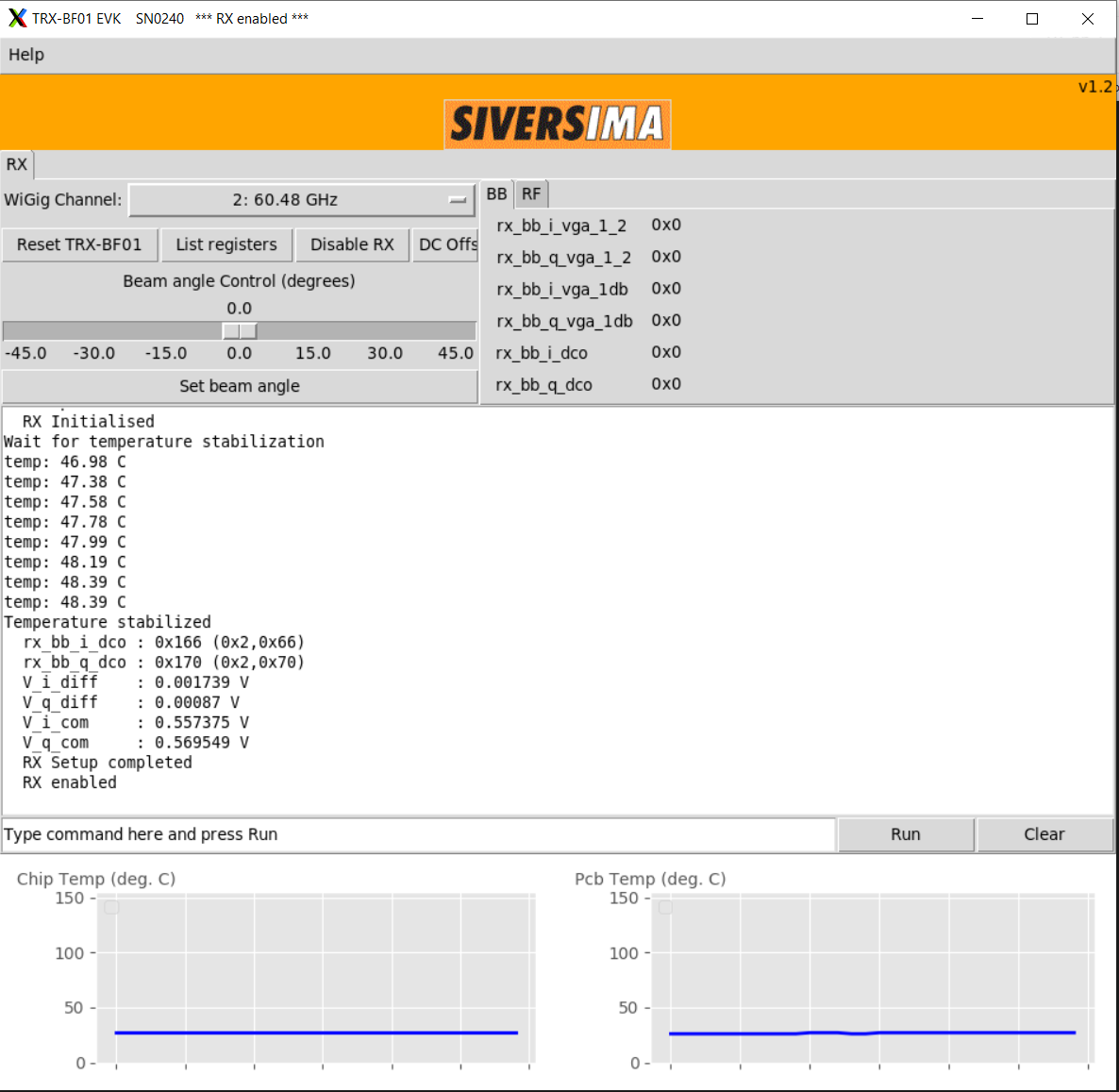Switch to the RF tab
The image size is (1119, 1092).
531,193
